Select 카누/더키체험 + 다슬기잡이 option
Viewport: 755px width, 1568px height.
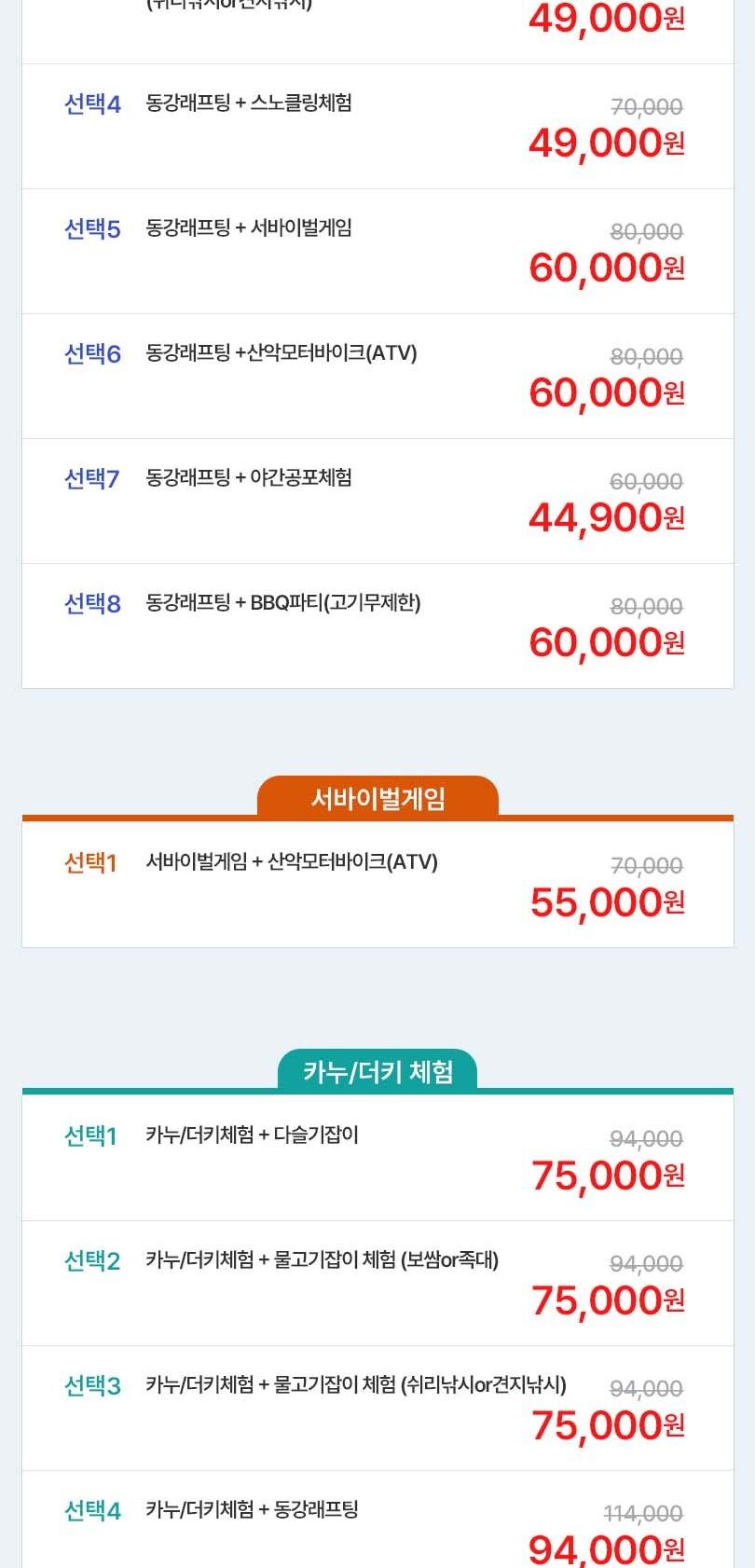click(252, 1135)
